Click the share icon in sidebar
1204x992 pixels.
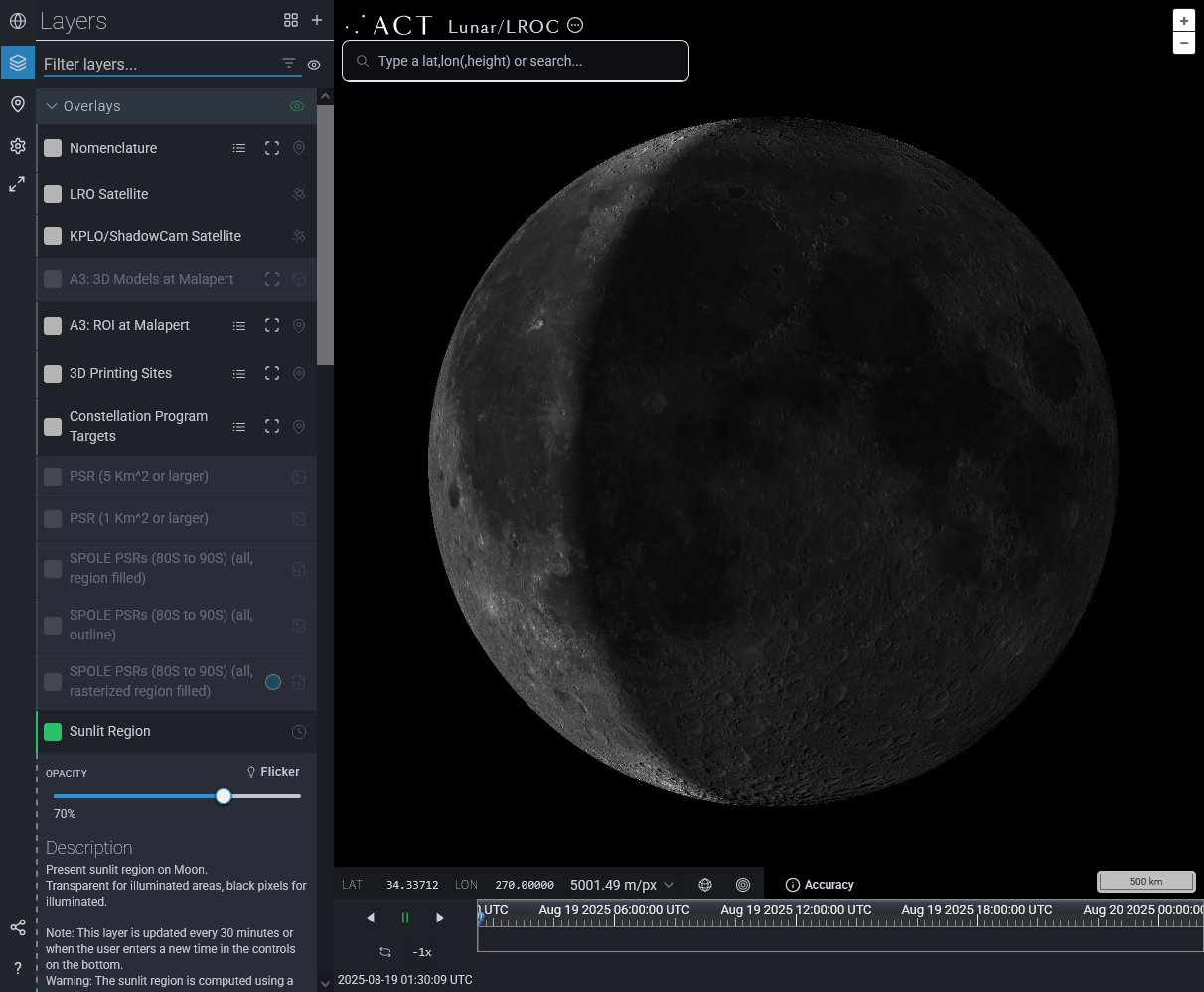point(17,927)
